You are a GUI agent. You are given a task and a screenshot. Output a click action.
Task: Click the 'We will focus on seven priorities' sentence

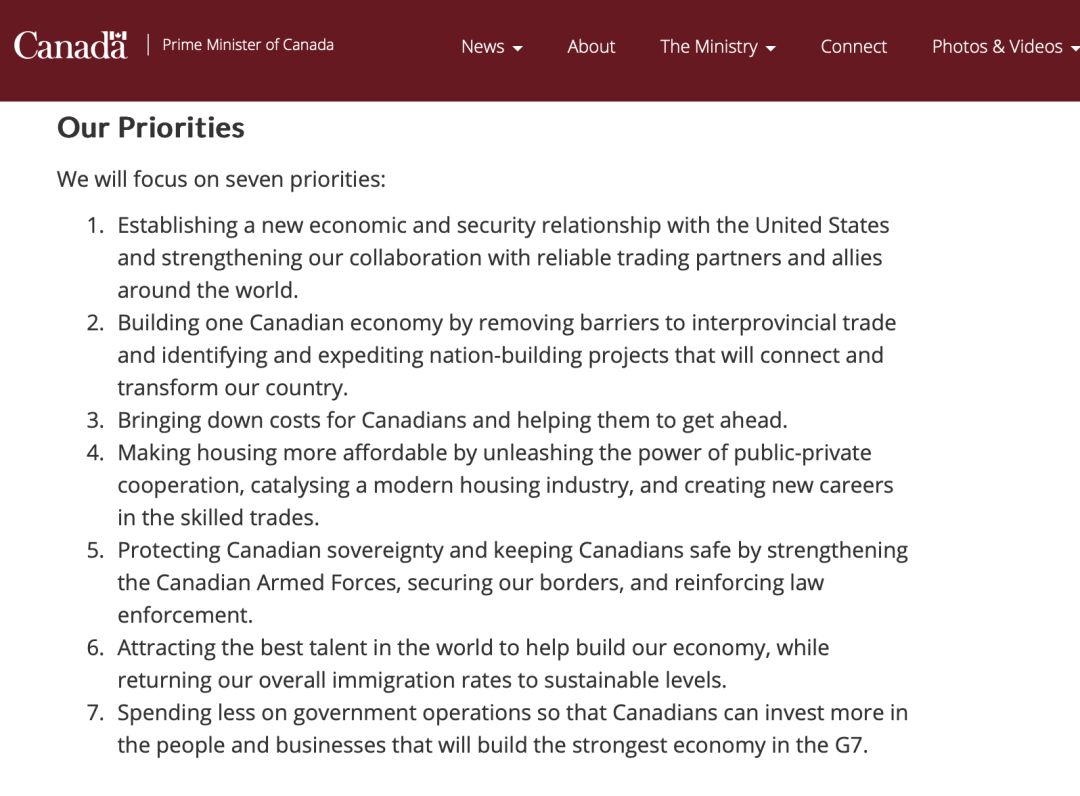221,179
